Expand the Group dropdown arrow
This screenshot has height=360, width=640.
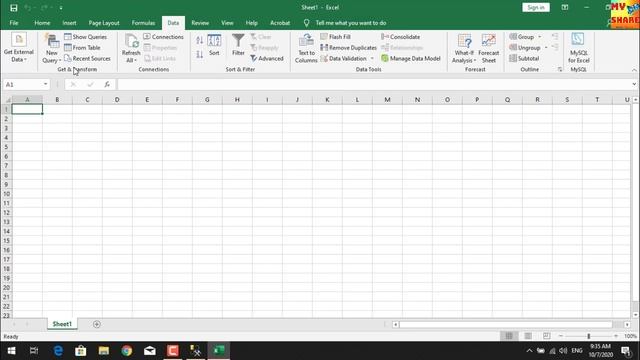pyautogui.click(x=540, y=37)
